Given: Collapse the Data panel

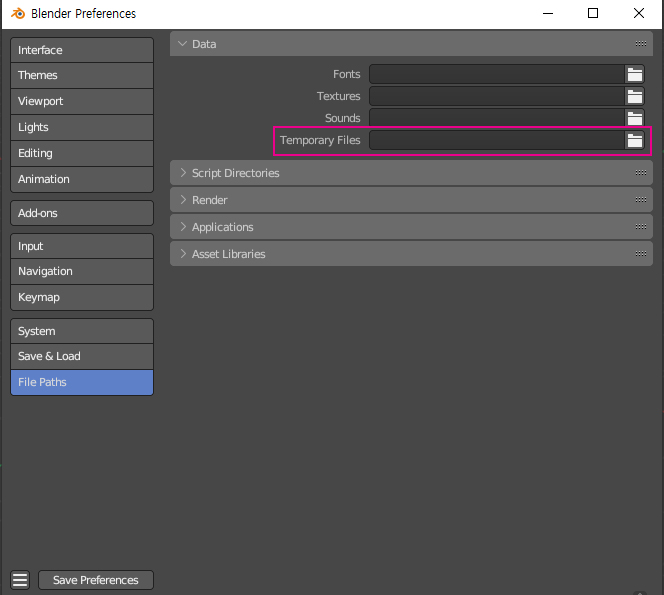Looking at the screenshot, I should (x=183, y=44).
